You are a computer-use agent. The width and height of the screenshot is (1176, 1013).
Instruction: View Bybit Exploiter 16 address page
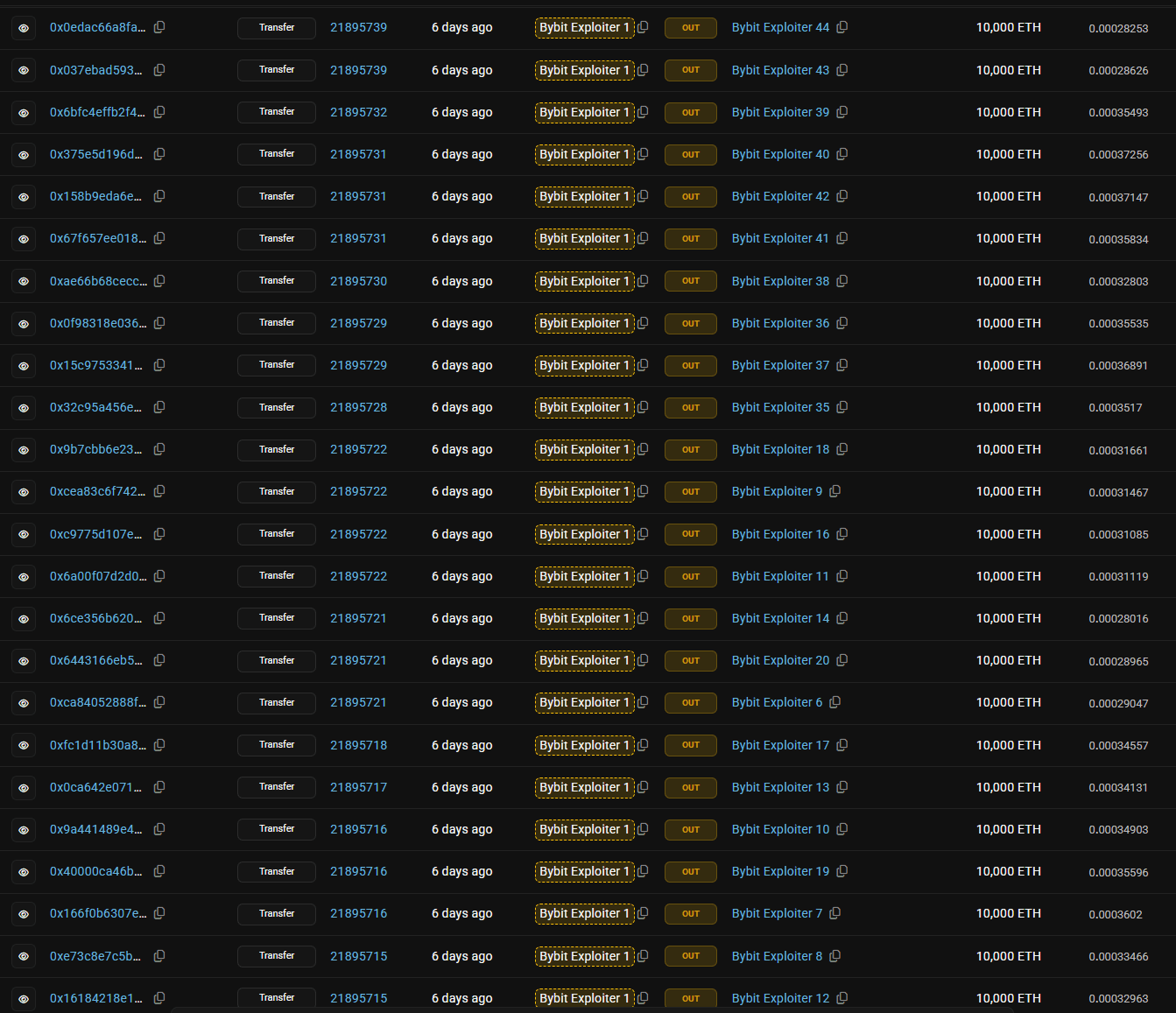click(x=780, y=534)
